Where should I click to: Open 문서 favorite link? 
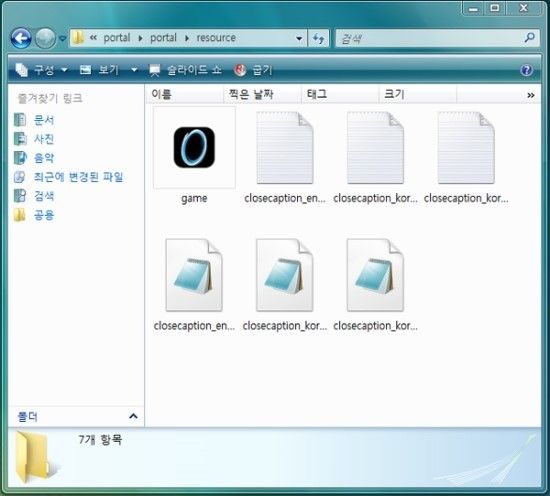44,120
